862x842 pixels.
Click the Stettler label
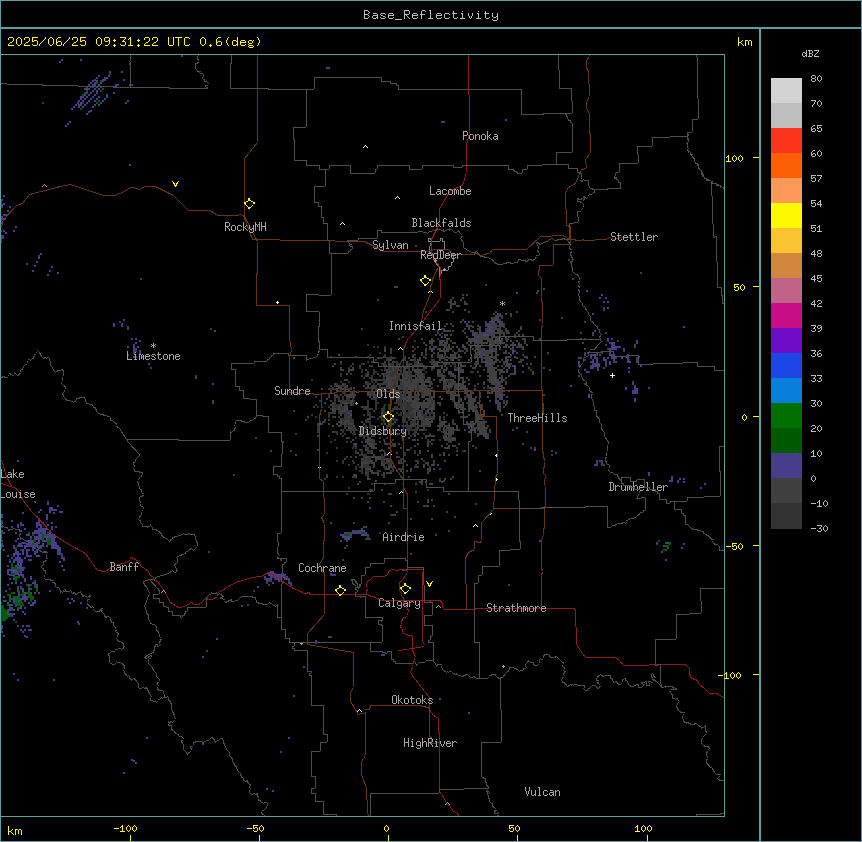pos(634,237)
